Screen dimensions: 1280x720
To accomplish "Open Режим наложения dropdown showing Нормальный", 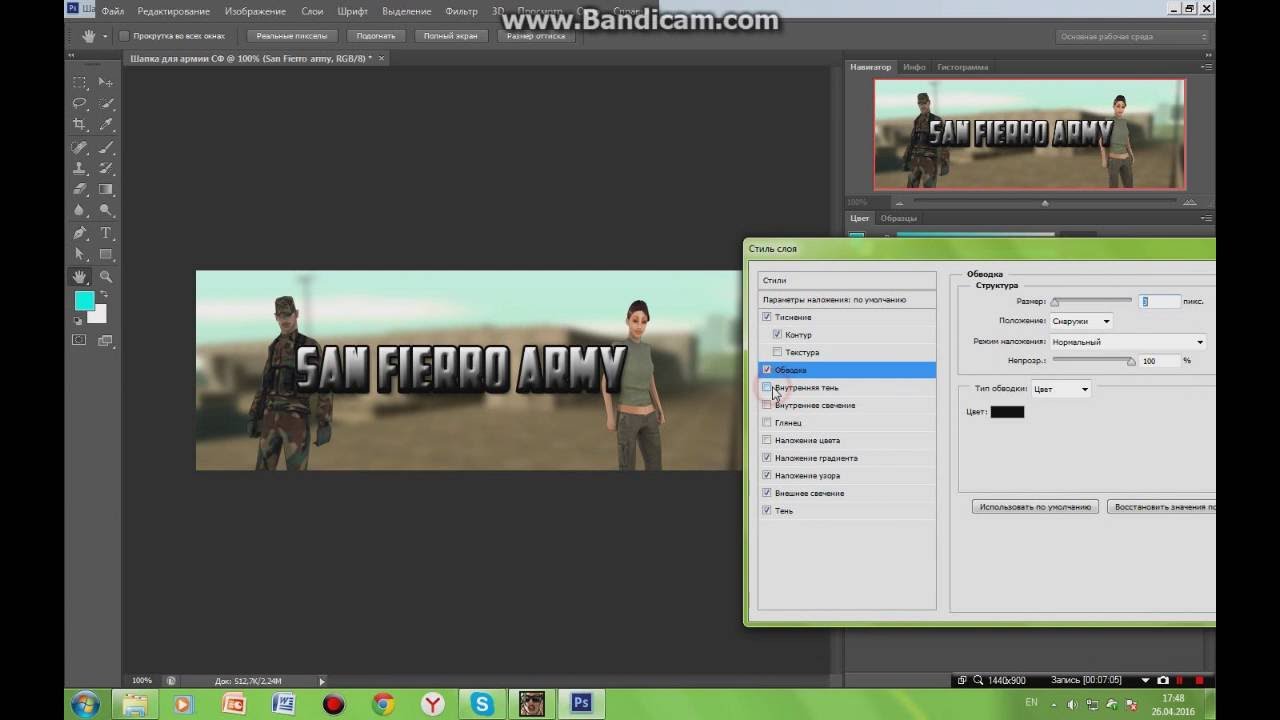I will (x=1127, y=342).
